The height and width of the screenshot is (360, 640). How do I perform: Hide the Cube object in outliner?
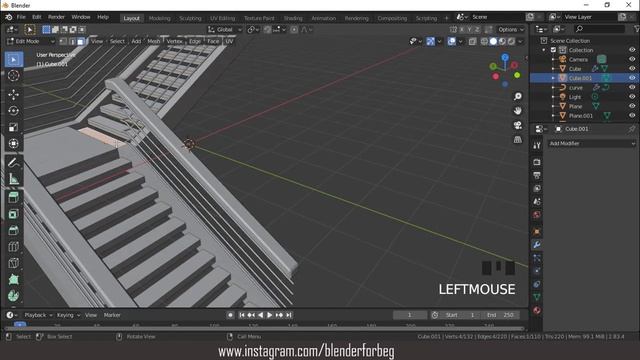coord(632,69)
